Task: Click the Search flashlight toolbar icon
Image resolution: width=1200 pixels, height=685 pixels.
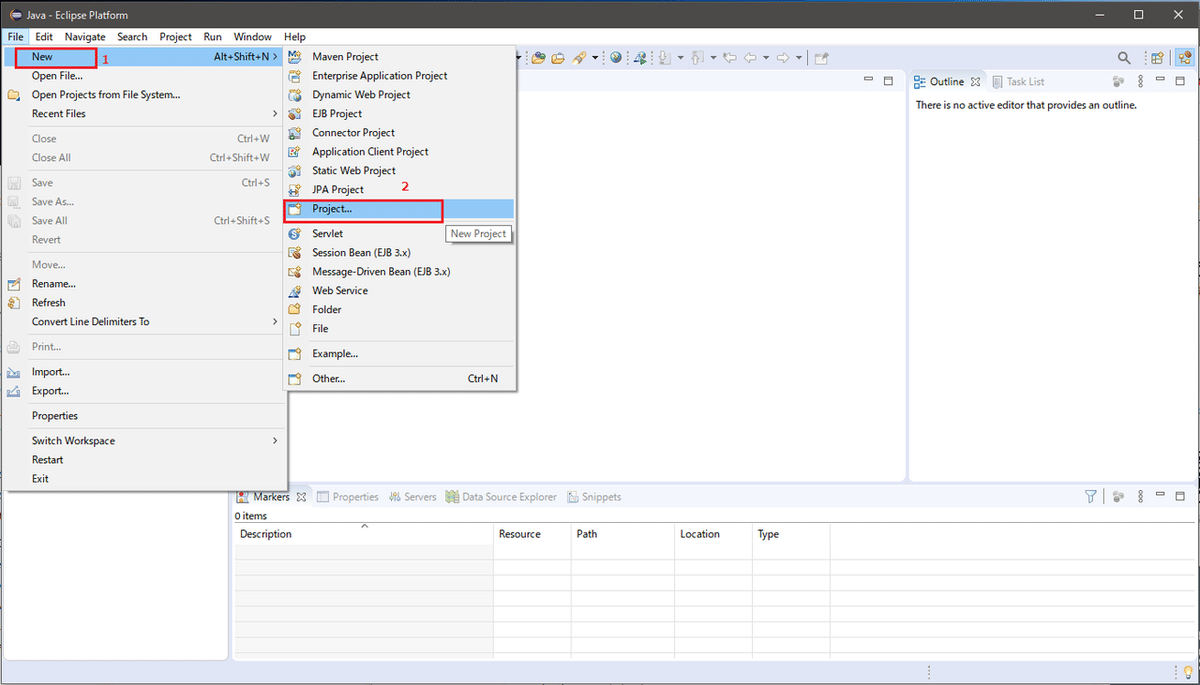Action: click(x=578, y=57)
